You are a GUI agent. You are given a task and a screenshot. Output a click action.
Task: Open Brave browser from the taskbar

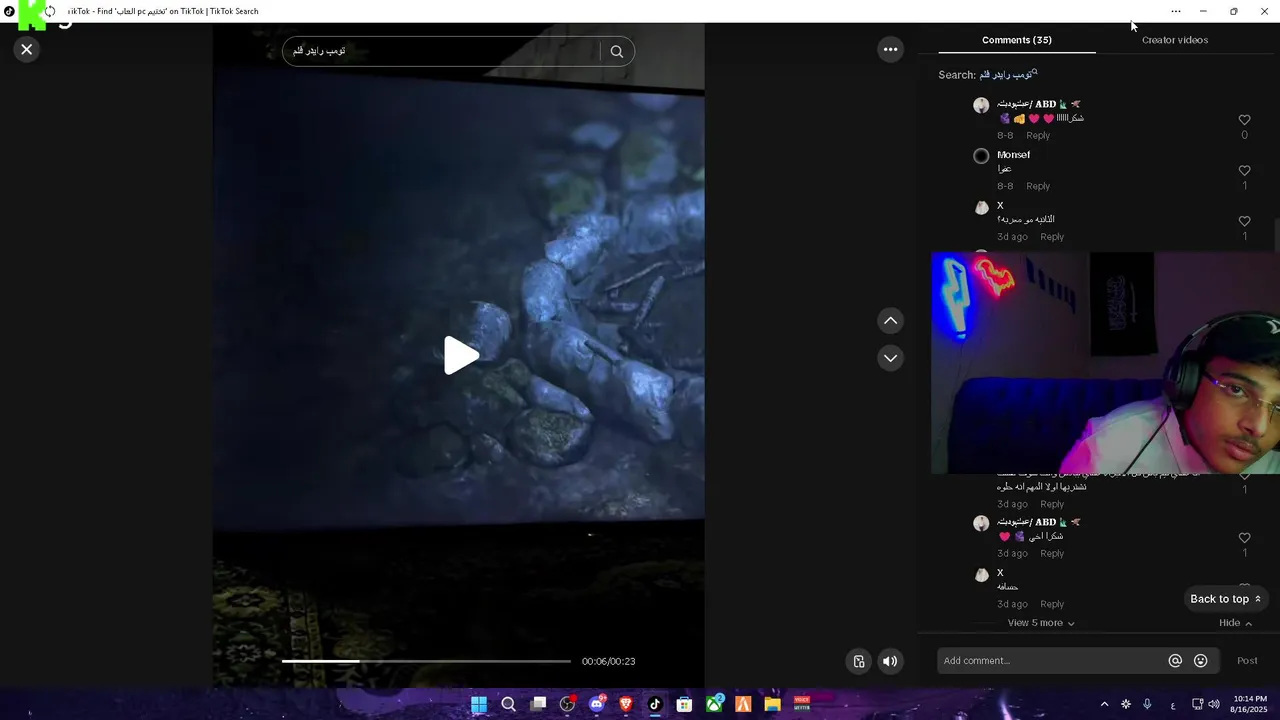626,704
